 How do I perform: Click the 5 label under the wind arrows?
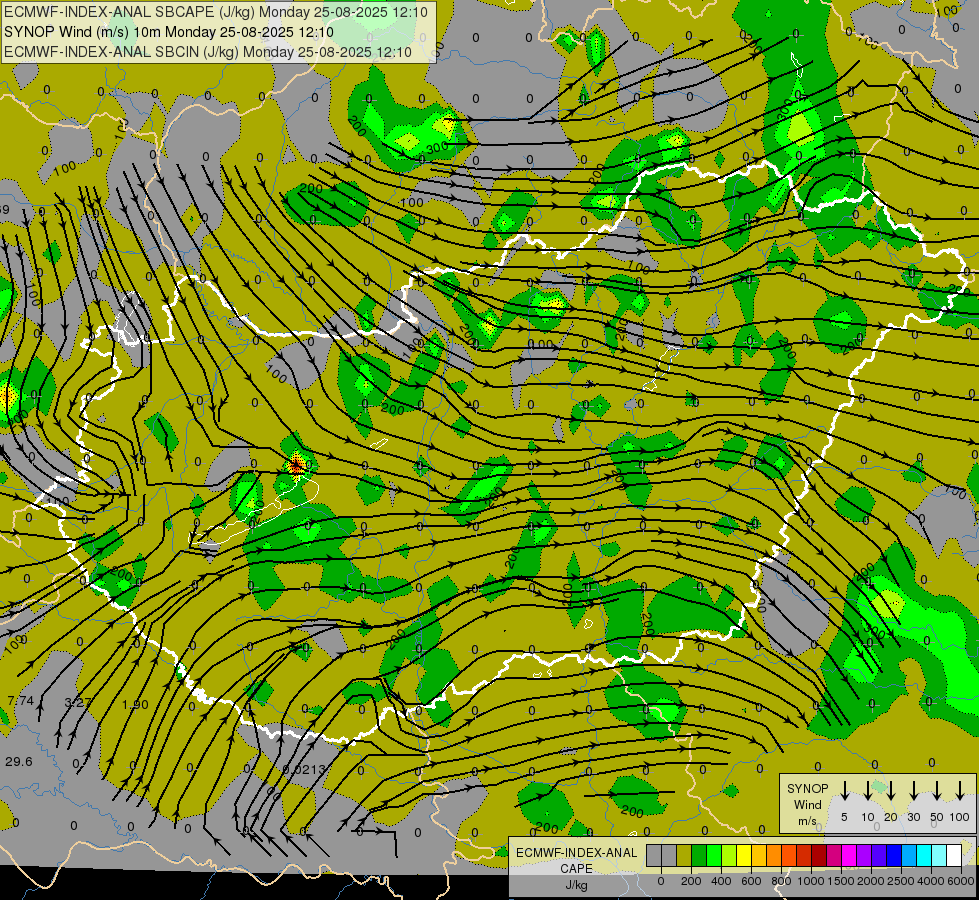pyautogui.click(x=844, y=817)
